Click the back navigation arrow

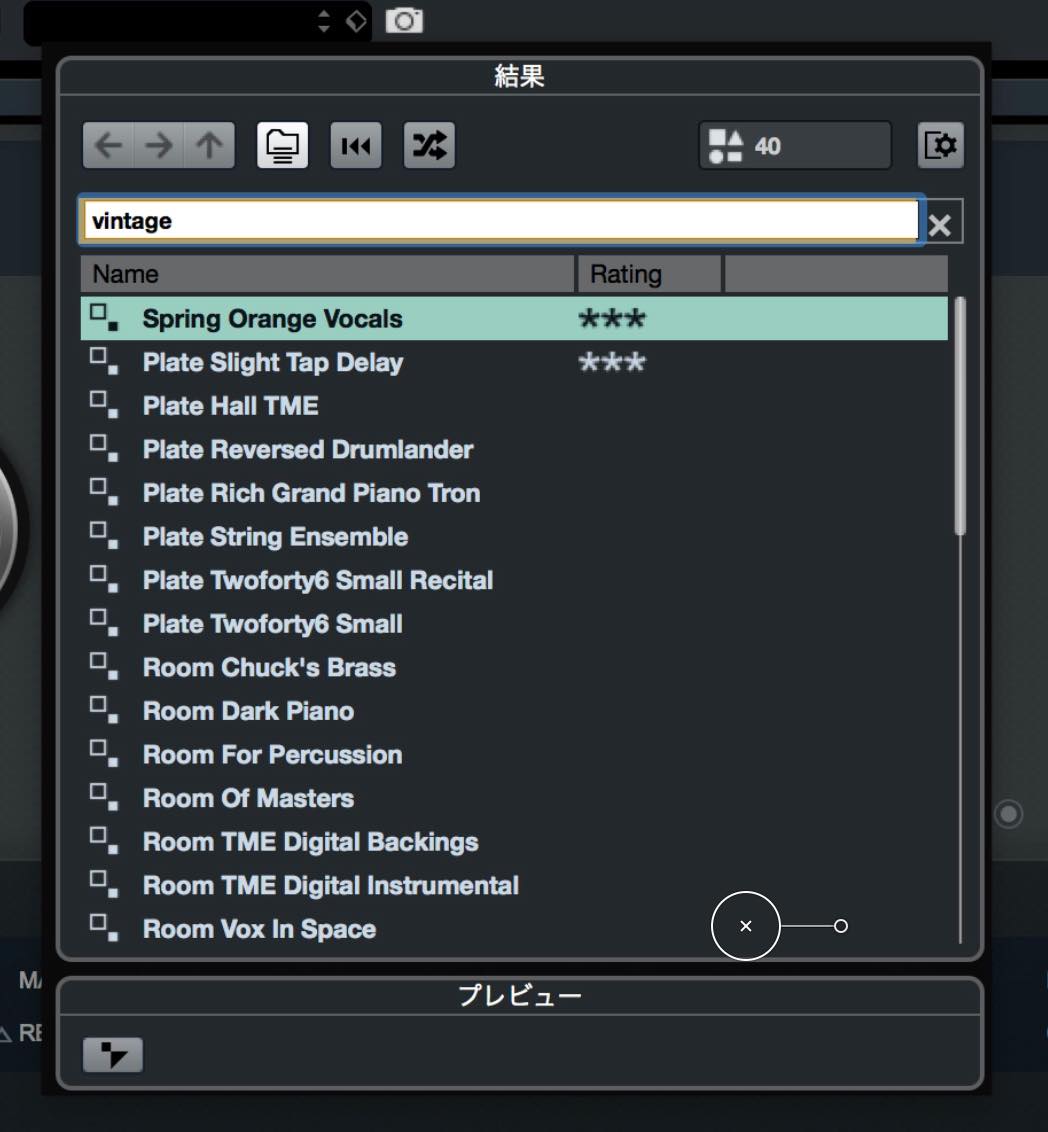click(x=109, y=146)
